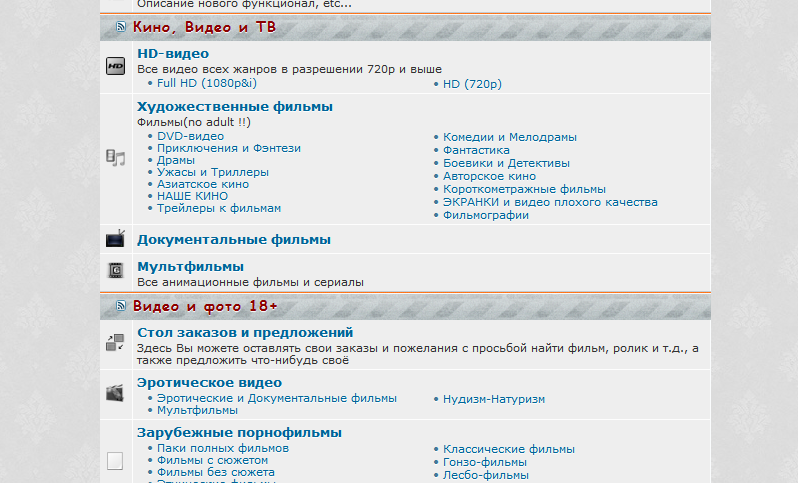The image size is (798, 483).
Task: Select the Комедии и Мелодрамы subforum
Action: pos(510,137)
